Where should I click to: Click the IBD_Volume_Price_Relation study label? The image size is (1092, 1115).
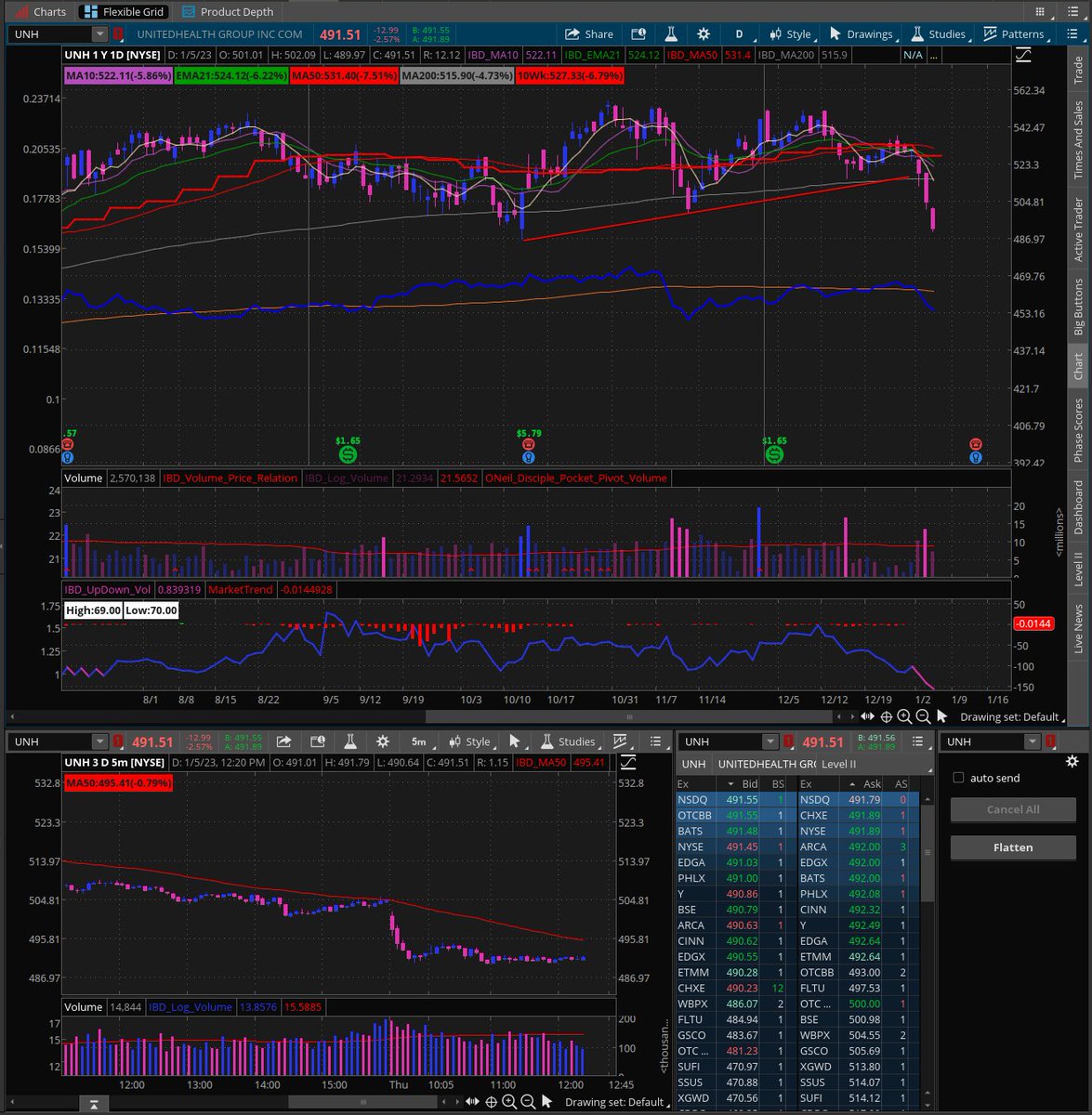click(230, 478)
